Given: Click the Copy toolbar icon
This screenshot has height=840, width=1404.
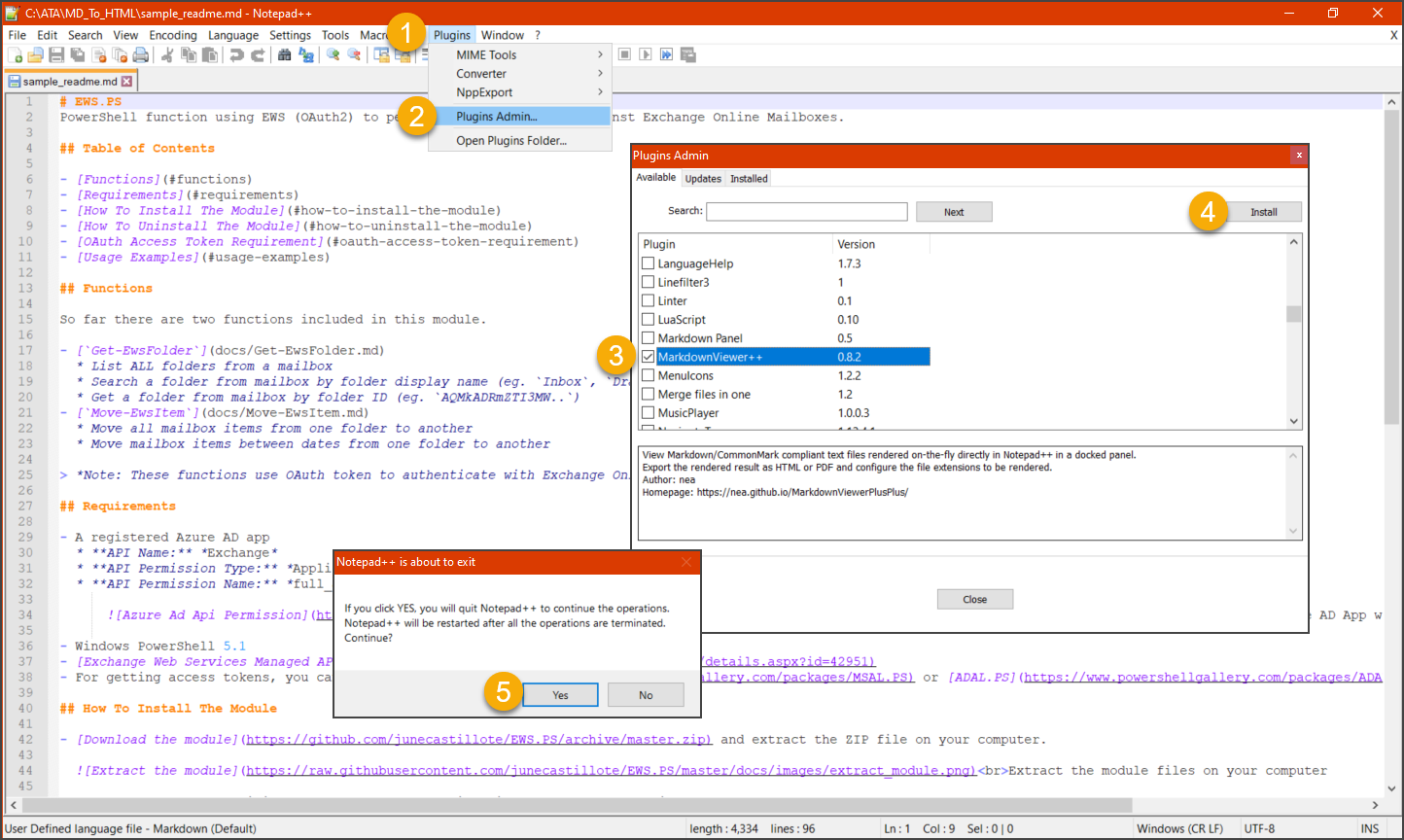Looking at the screenshot, I should [x=188, y=54].
